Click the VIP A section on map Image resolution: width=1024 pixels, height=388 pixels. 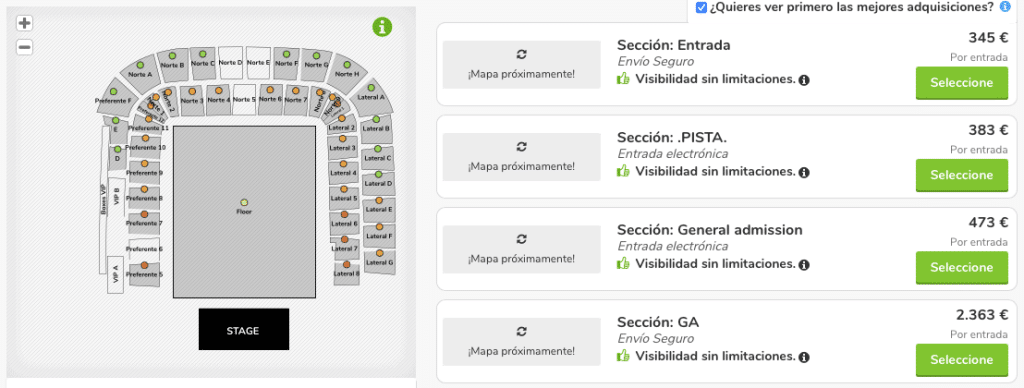tap(116, 274)
